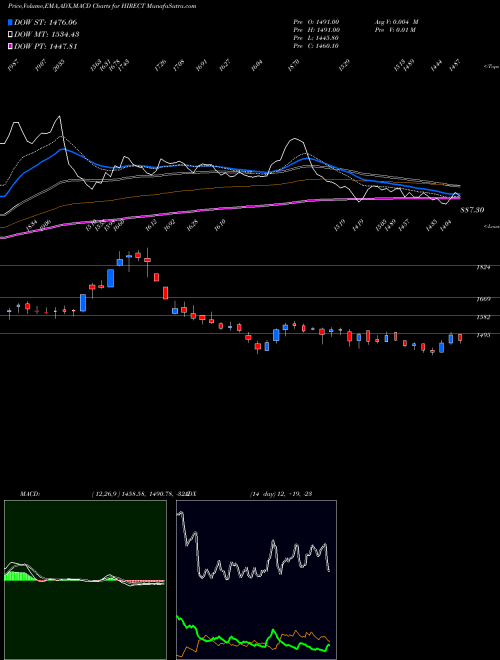Screen dimensions: 500x660
Task: Click the '<Tops' axis label
Action: pyautogui.click(x=492, y=67)
